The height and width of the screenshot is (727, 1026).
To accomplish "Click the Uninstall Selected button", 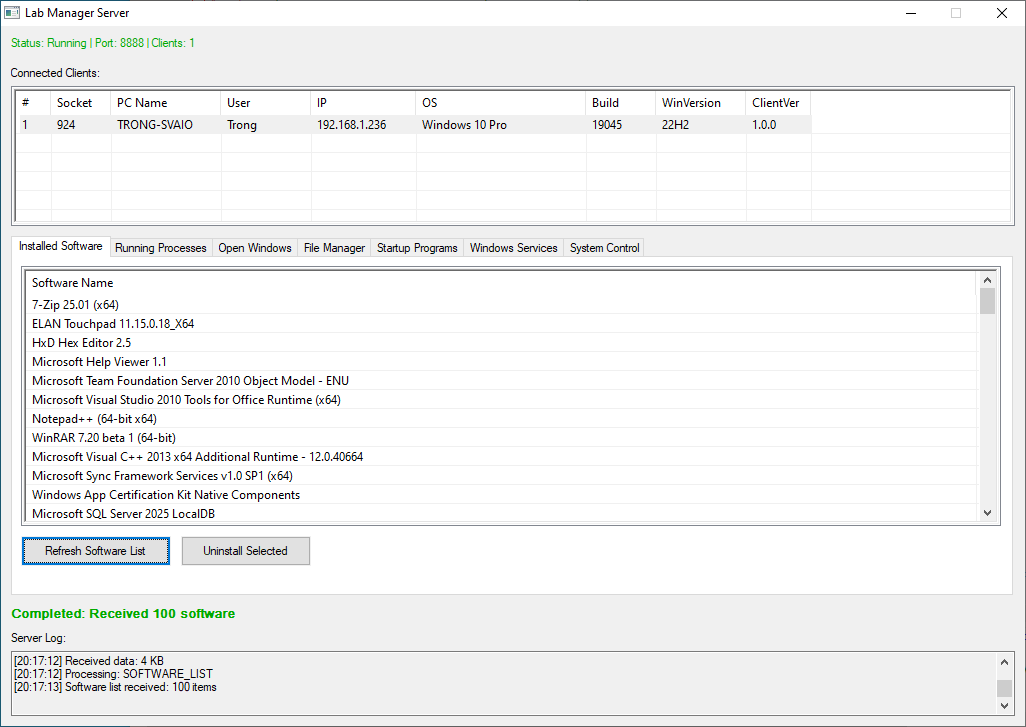I will tap(245, 551).
